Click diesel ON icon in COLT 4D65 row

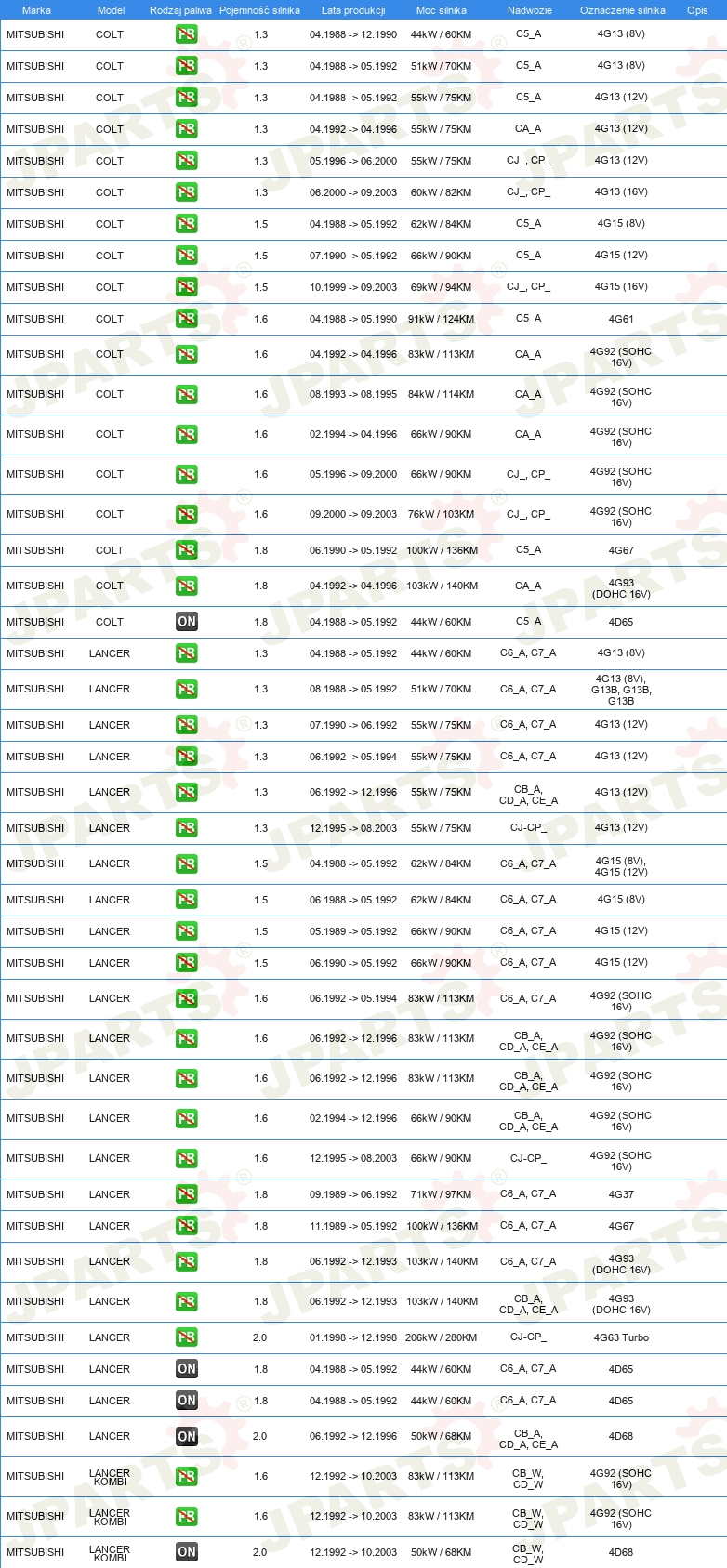pos(186,622)
